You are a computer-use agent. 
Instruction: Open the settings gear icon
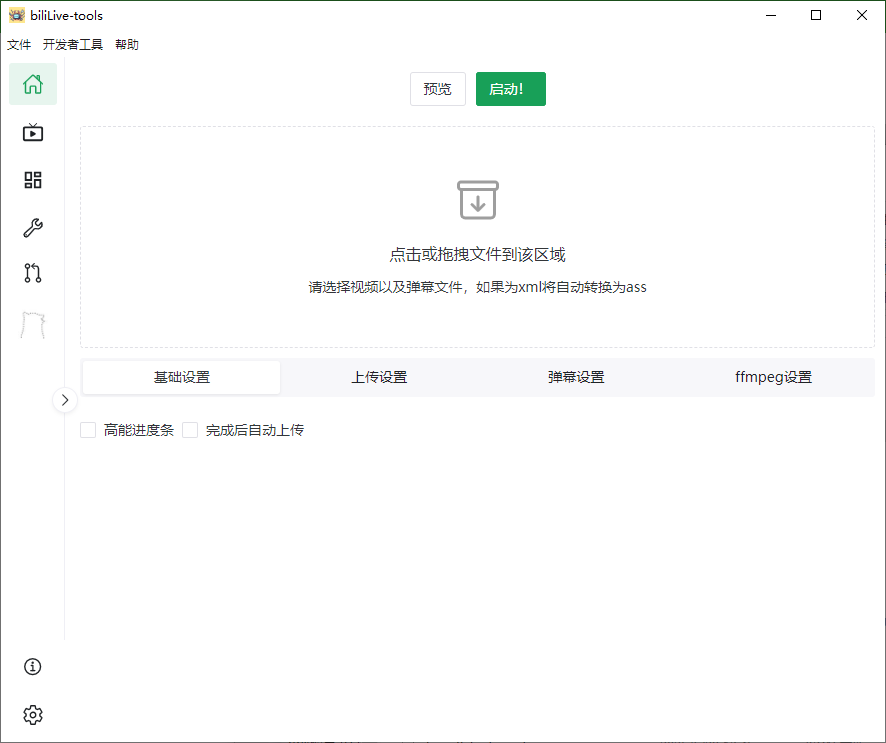pyautogui.click(x=33, y=715)
